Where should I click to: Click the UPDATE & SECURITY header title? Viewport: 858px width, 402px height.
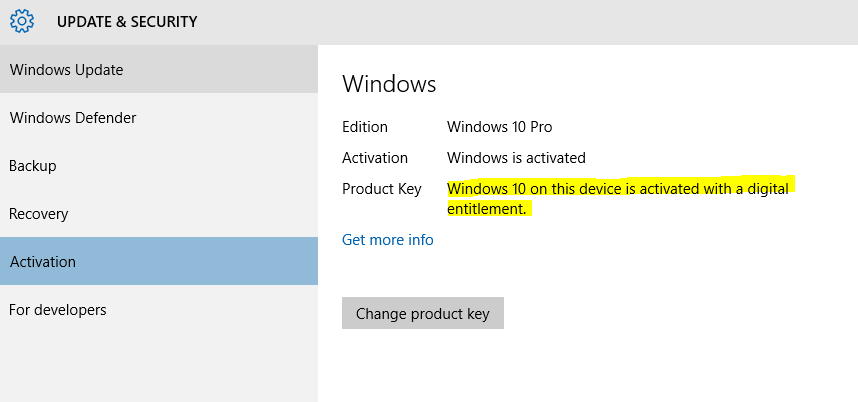(x=127, y=22)
